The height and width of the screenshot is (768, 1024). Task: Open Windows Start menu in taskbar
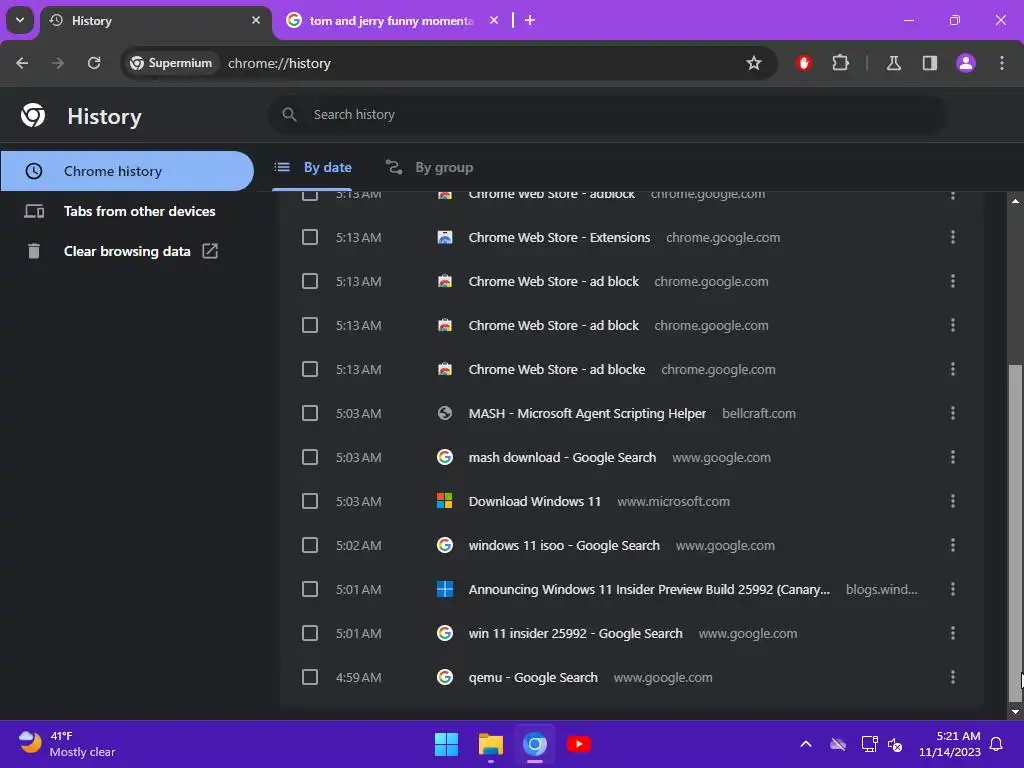(447, 744)
